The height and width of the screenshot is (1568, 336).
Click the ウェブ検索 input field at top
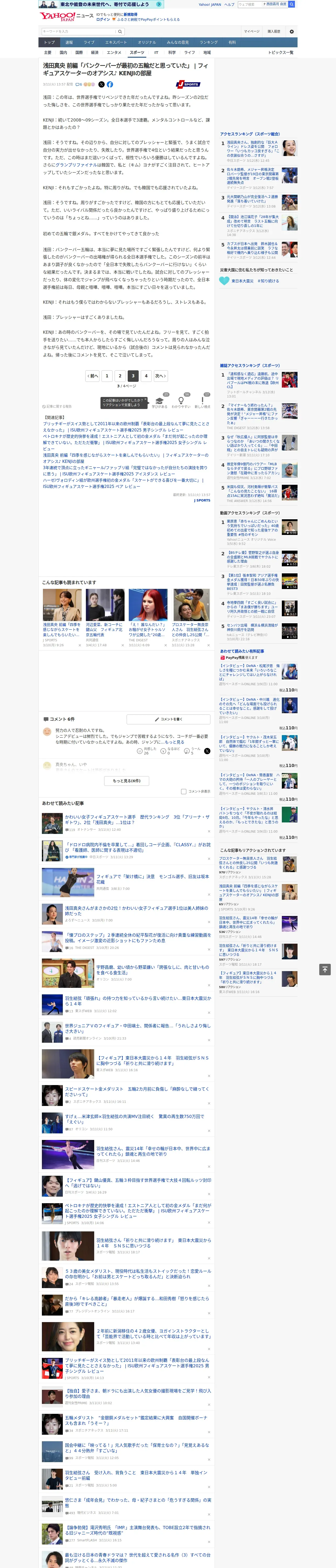tap(249, 4)
